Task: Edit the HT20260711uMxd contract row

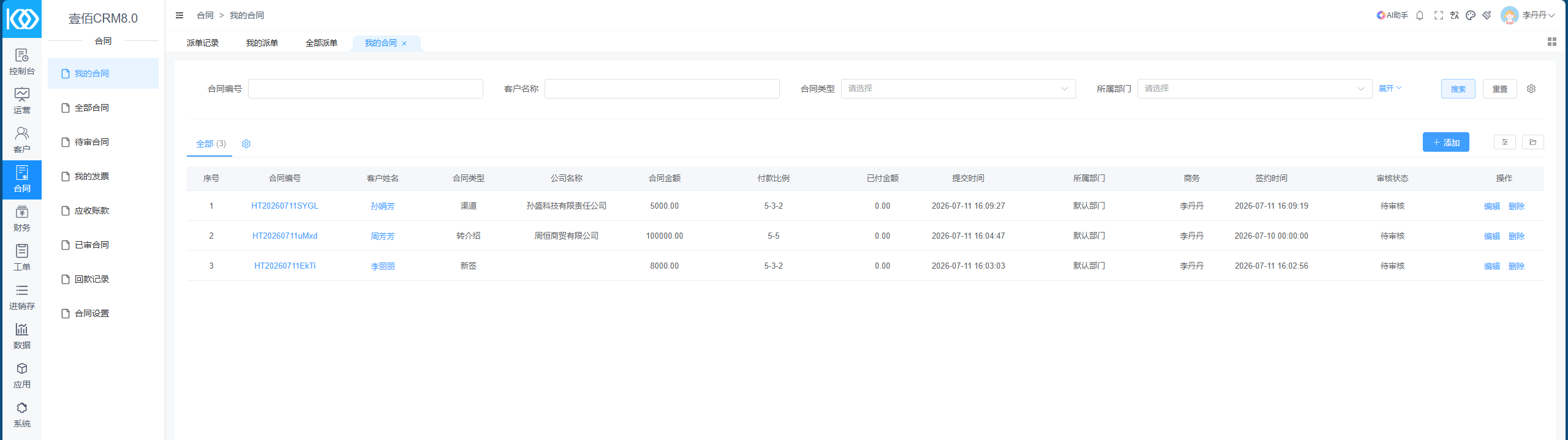Action: point(1492,236)
